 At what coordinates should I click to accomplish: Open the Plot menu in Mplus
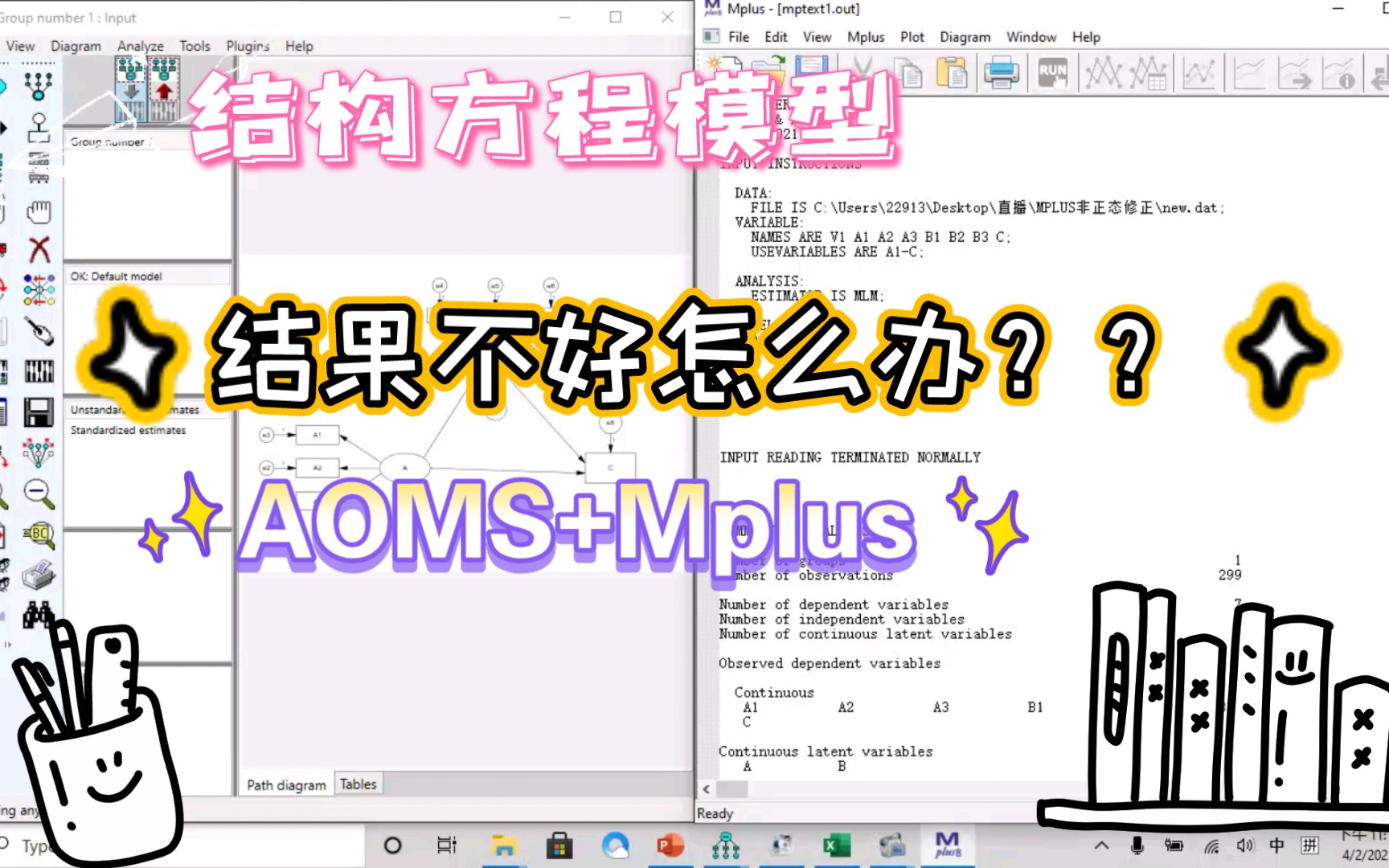pos(912,36)
